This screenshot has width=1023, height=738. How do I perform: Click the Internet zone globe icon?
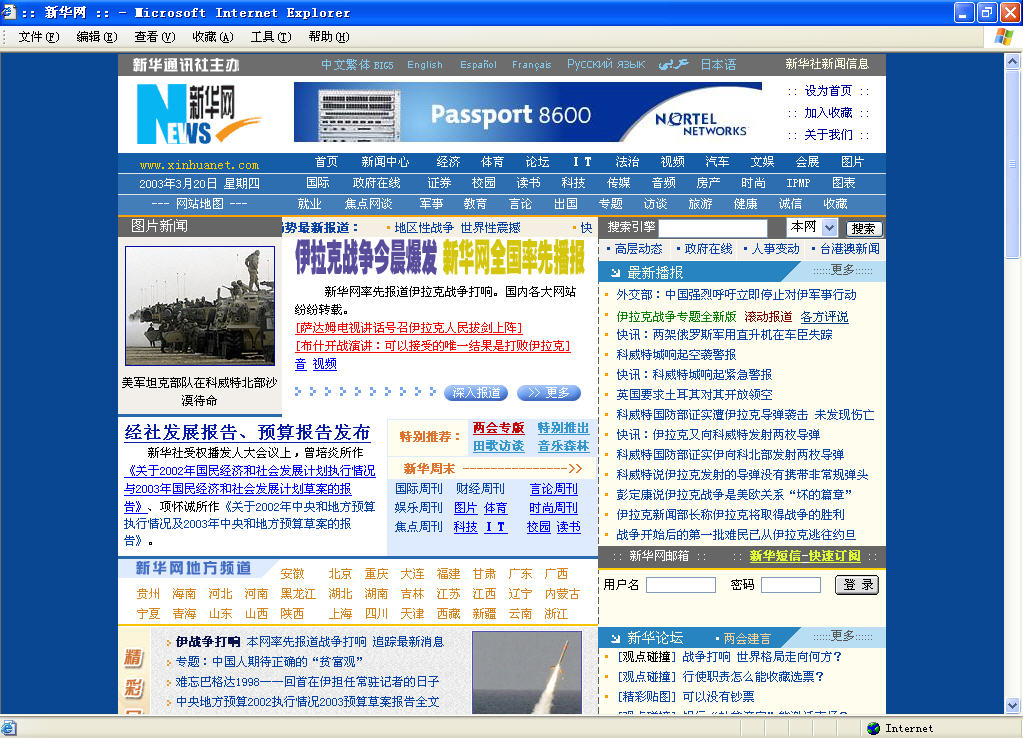[873, 728]
